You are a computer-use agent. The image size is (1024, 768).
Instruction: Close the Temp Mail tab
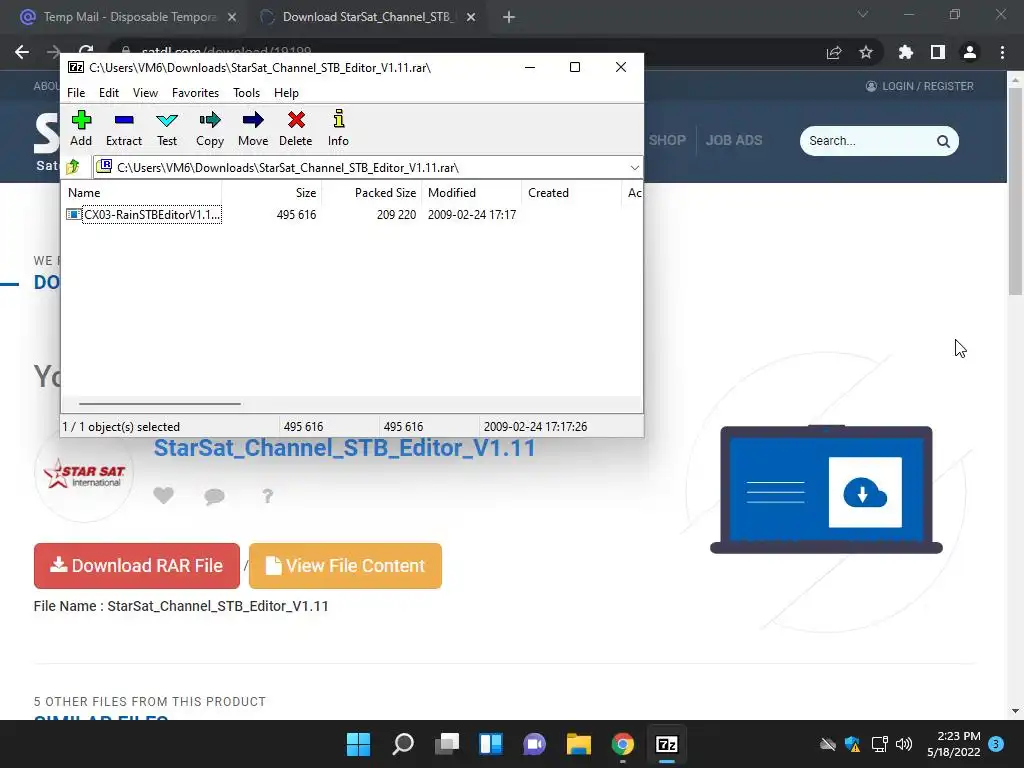[x=232, y=17]
